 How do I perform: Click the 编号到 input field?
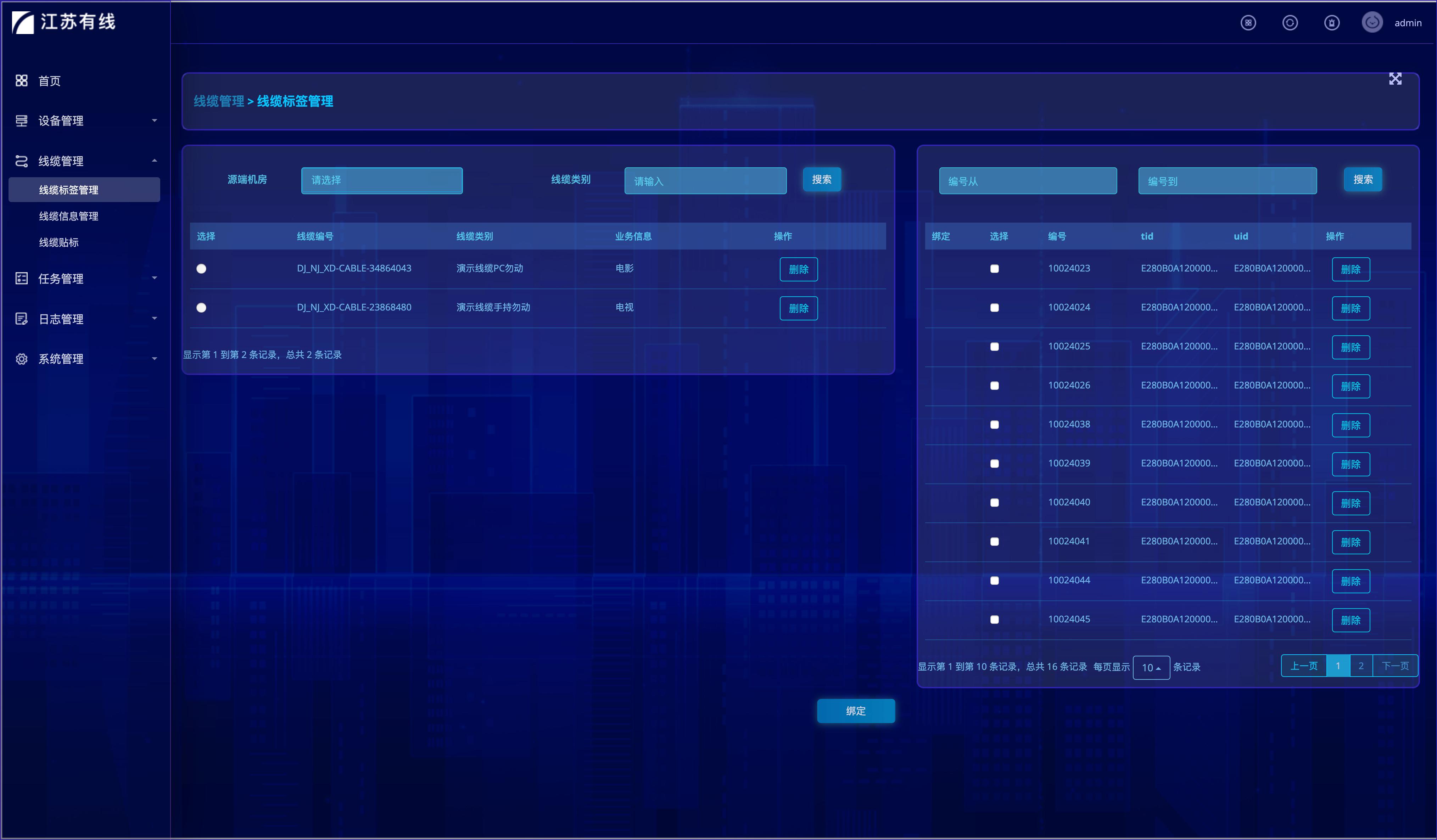coord(1227,180)
